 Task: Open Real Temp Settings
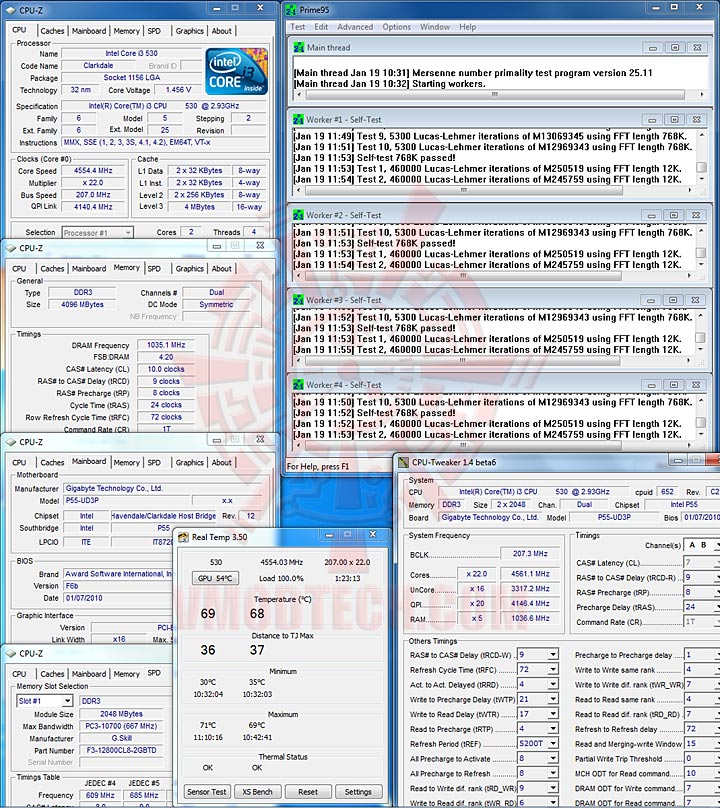[358, 792]
